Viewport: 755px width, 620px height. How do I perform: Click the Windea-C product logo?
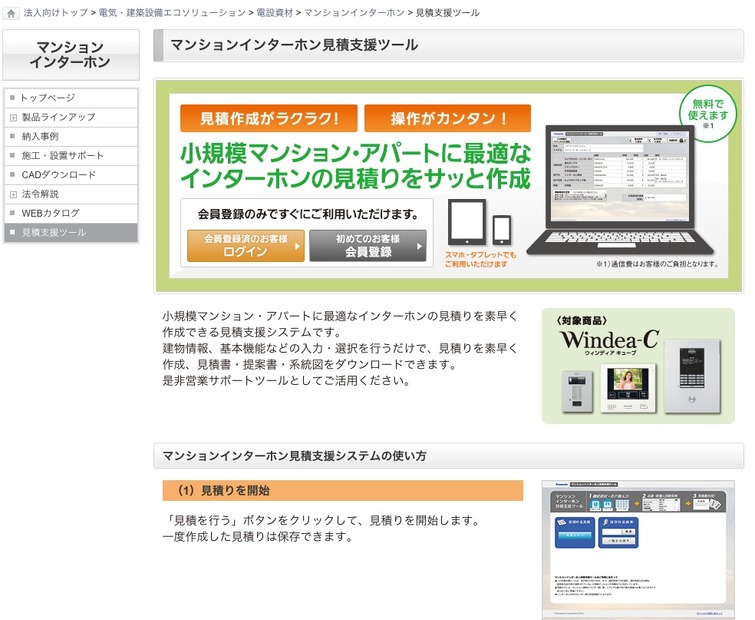pyautogui.click(x=610, y=341)
